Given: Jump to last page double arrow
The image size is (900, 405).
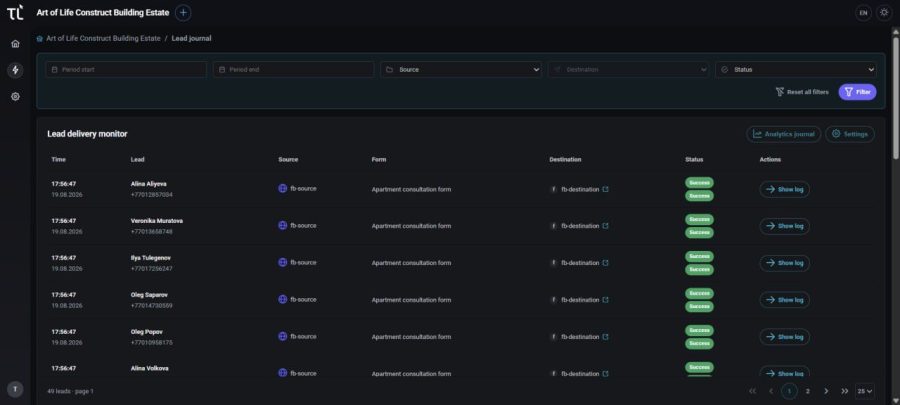Looking at the screenshot, I should 844,391.
